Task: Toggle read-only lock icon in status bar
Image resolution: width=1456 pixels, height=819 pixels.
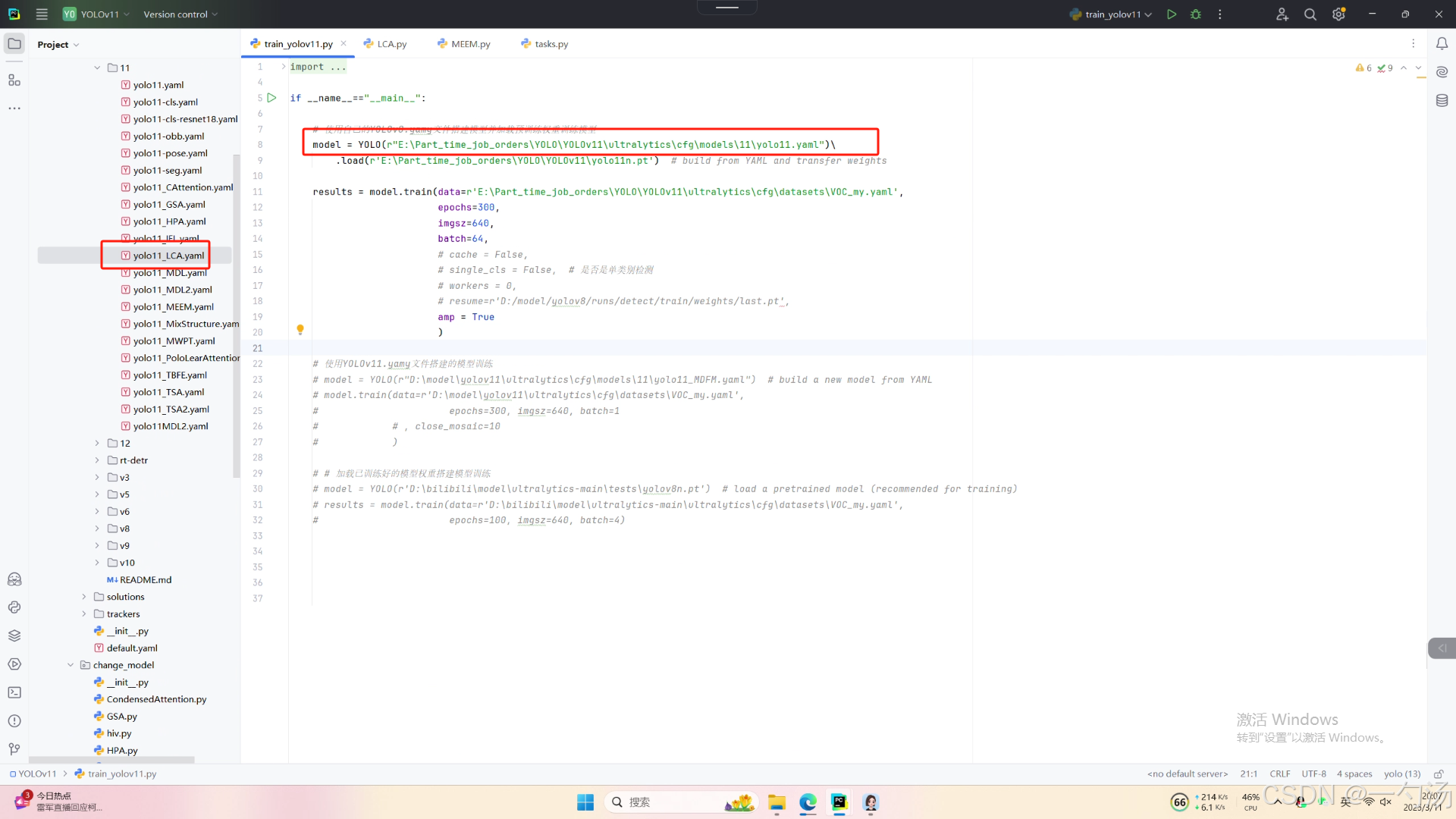Action: coord(1438,774)
